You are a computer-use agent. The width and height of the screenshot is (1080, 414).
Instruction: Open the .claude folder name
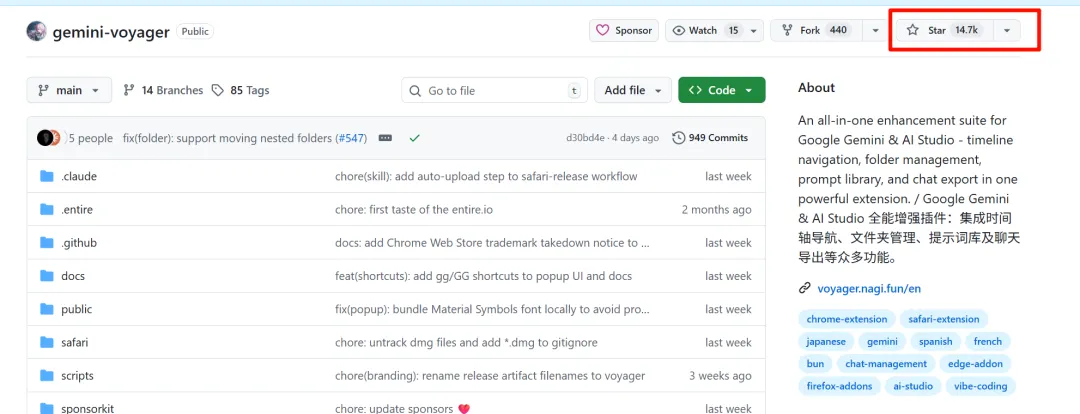tap(79, 176)
